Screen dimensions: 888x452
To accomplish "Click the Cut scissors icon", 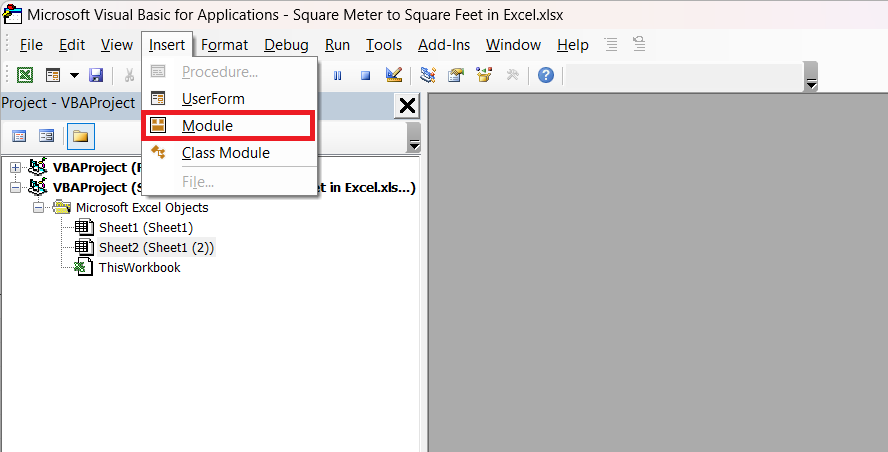I will [130, 75].
